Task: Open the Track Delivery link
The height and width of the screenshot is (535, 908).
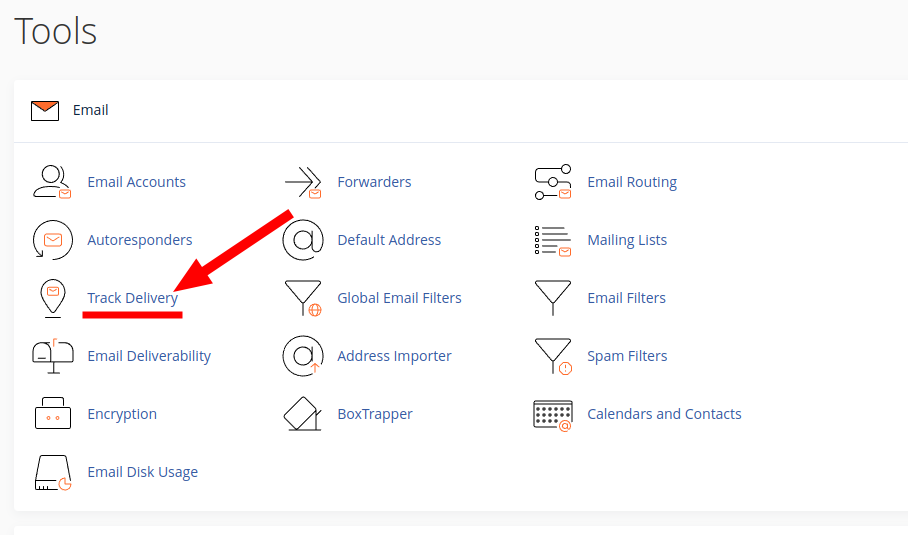Action: [133, 298]
